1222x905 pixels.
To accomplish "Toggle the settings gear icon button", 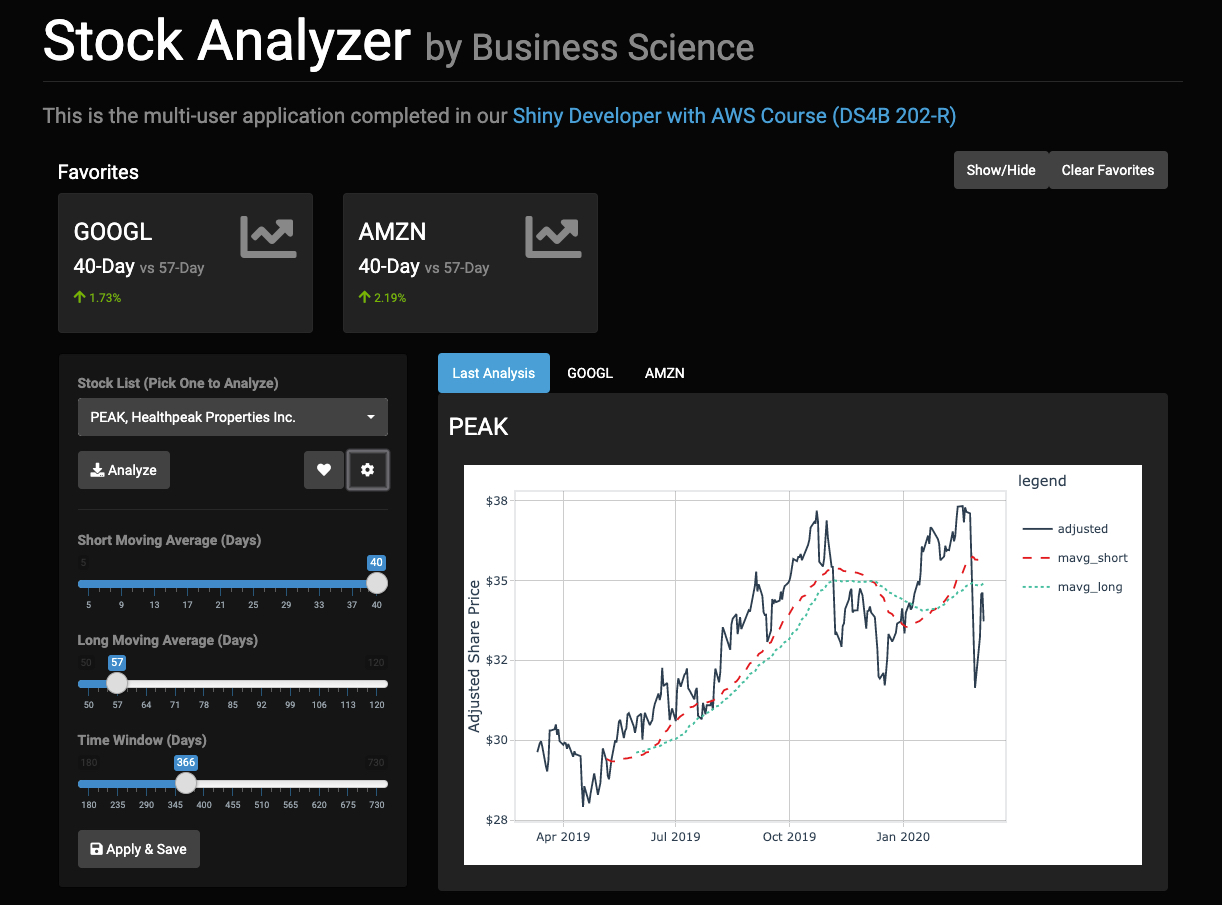I will coord(367,470).
